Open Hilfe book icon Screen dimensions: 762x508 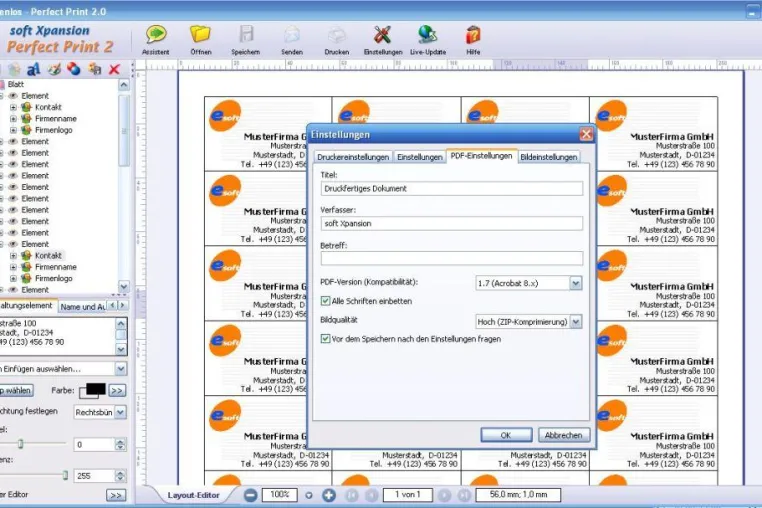click(473, 35)
